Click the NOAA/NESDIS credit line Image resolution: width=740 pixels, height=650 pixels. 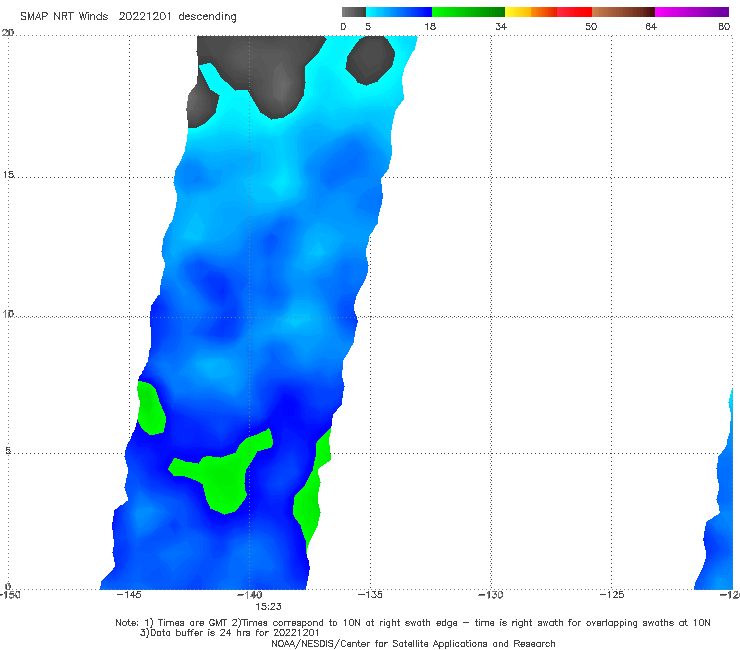click(413, 643)
